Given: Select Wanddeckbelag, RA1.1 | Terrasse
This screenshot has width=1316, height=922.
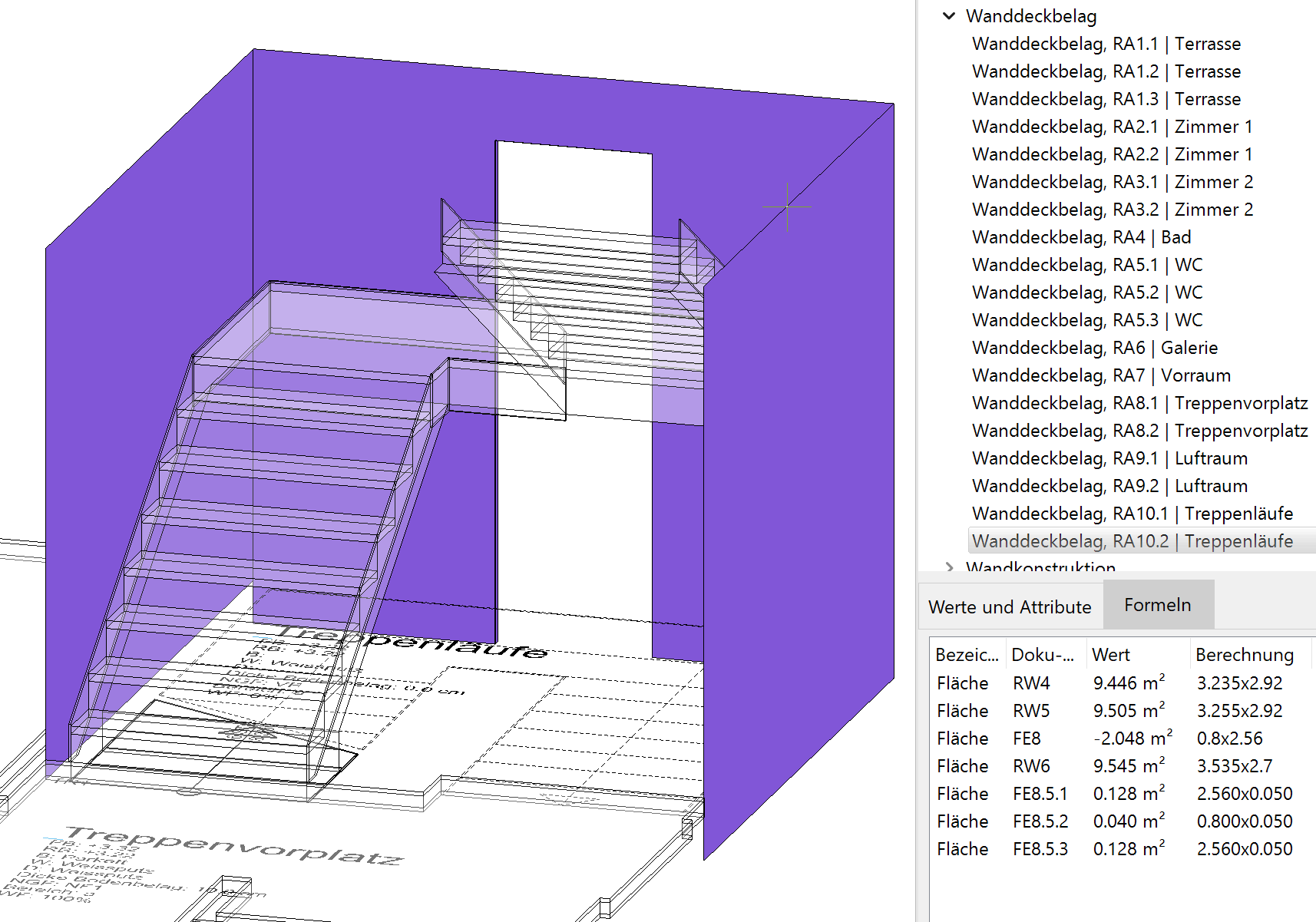Looking at the screenshot, I should pyautogui.click(x=1106, y=44).
